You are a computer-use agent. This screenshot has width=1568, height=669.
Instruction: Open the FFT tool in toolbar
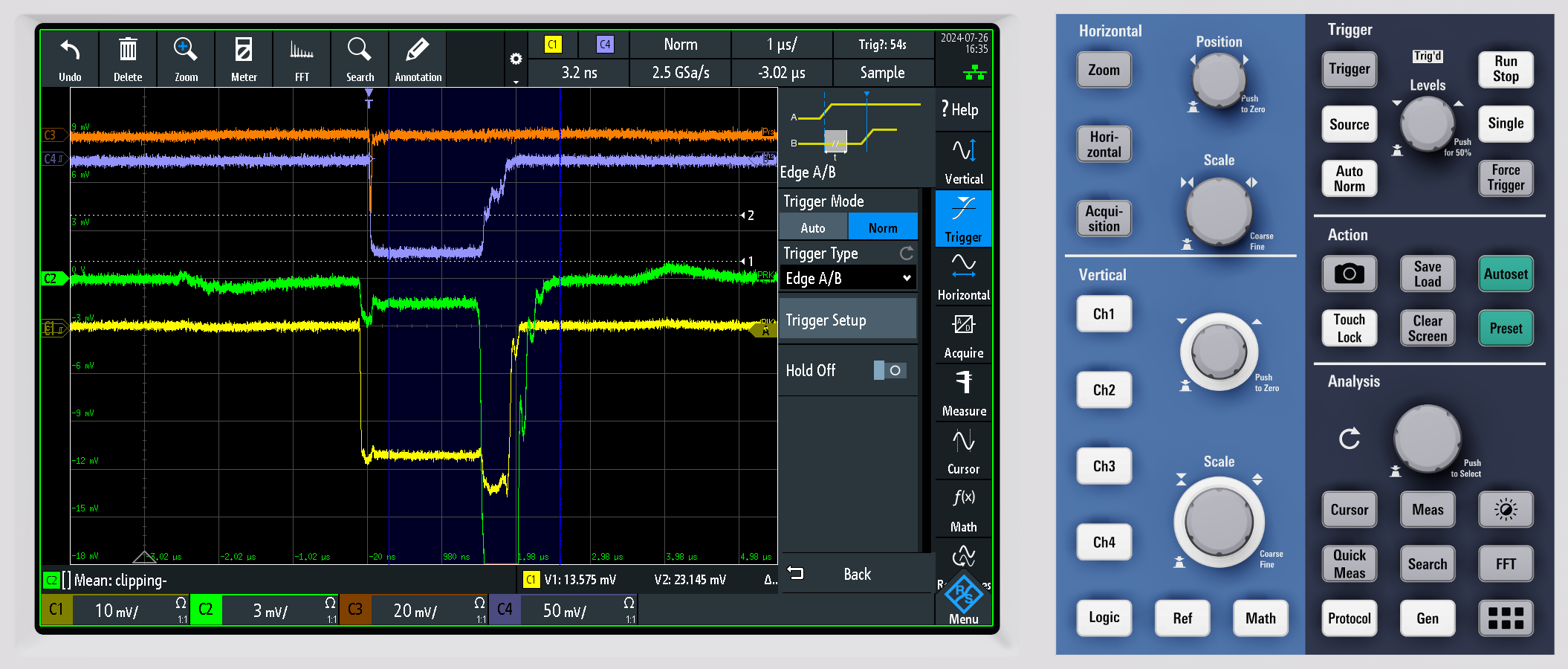pos(302,59)
